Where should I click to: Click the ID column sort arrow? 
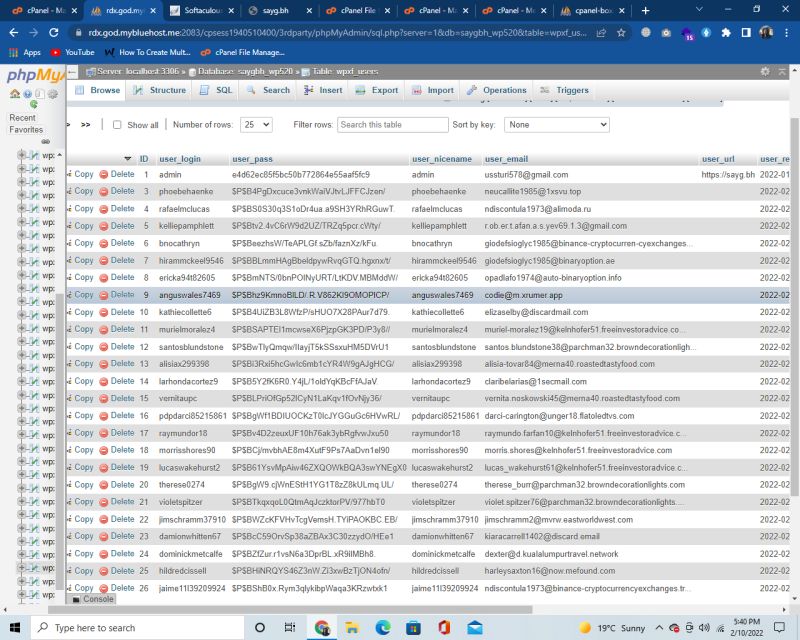130,158
